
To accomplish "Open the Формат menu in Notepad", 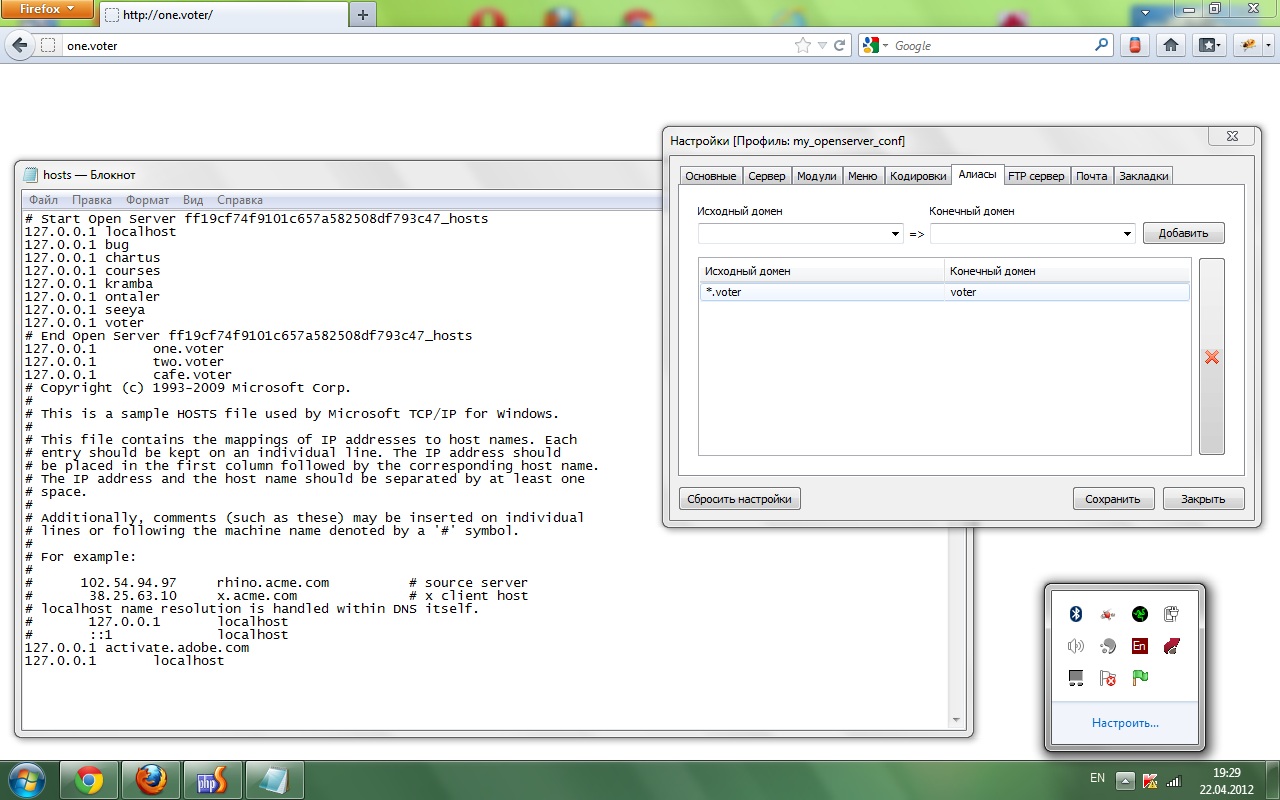I will 147,200.
